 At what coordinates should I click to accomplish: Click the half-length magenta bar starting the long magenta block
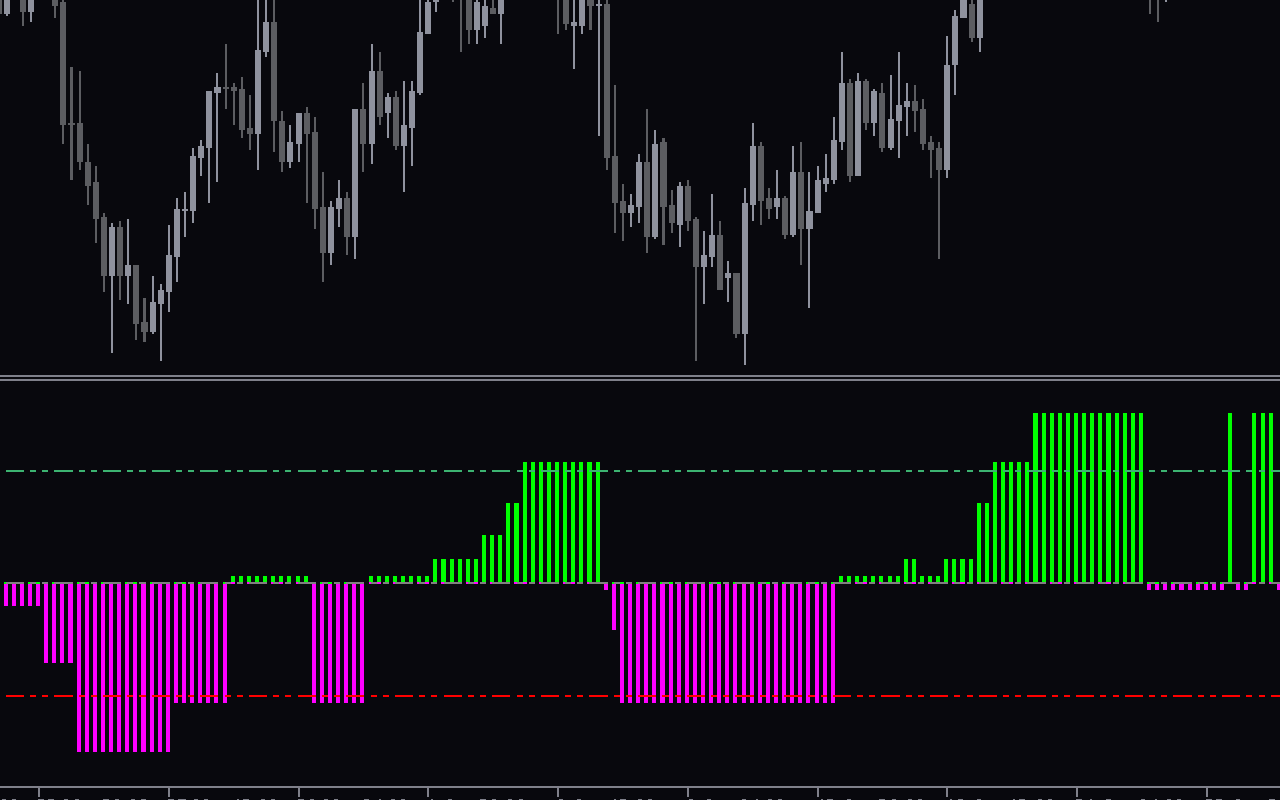614,606
